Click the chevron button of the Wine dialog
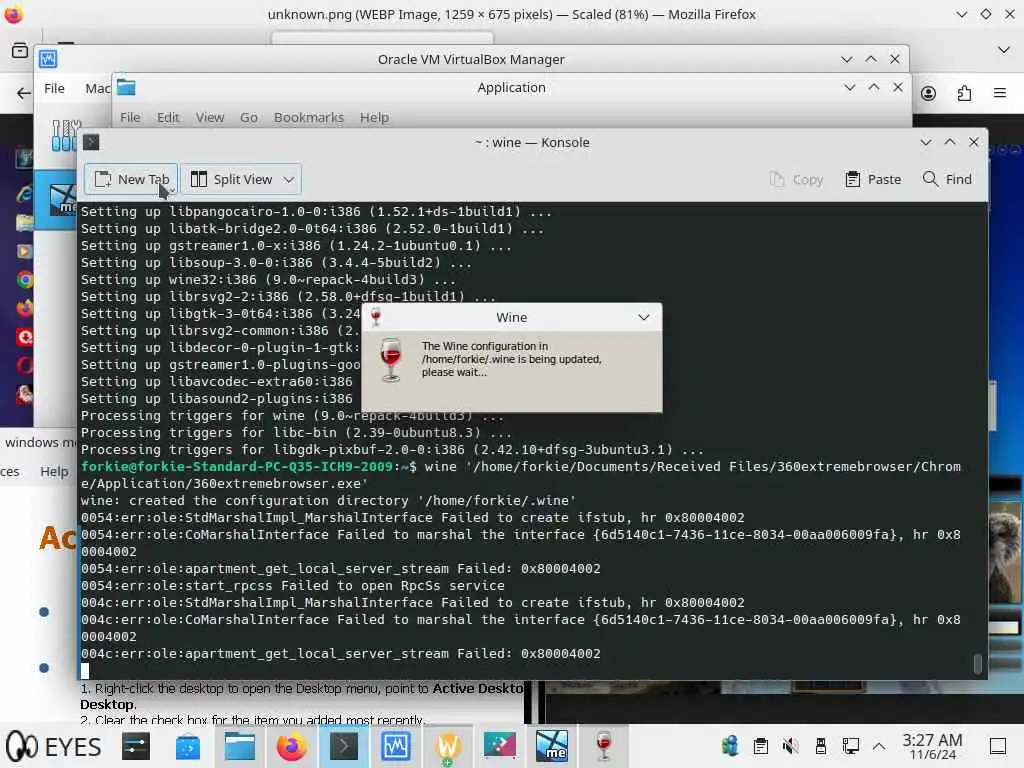The image size is (1024, 768). click(643, 317)
